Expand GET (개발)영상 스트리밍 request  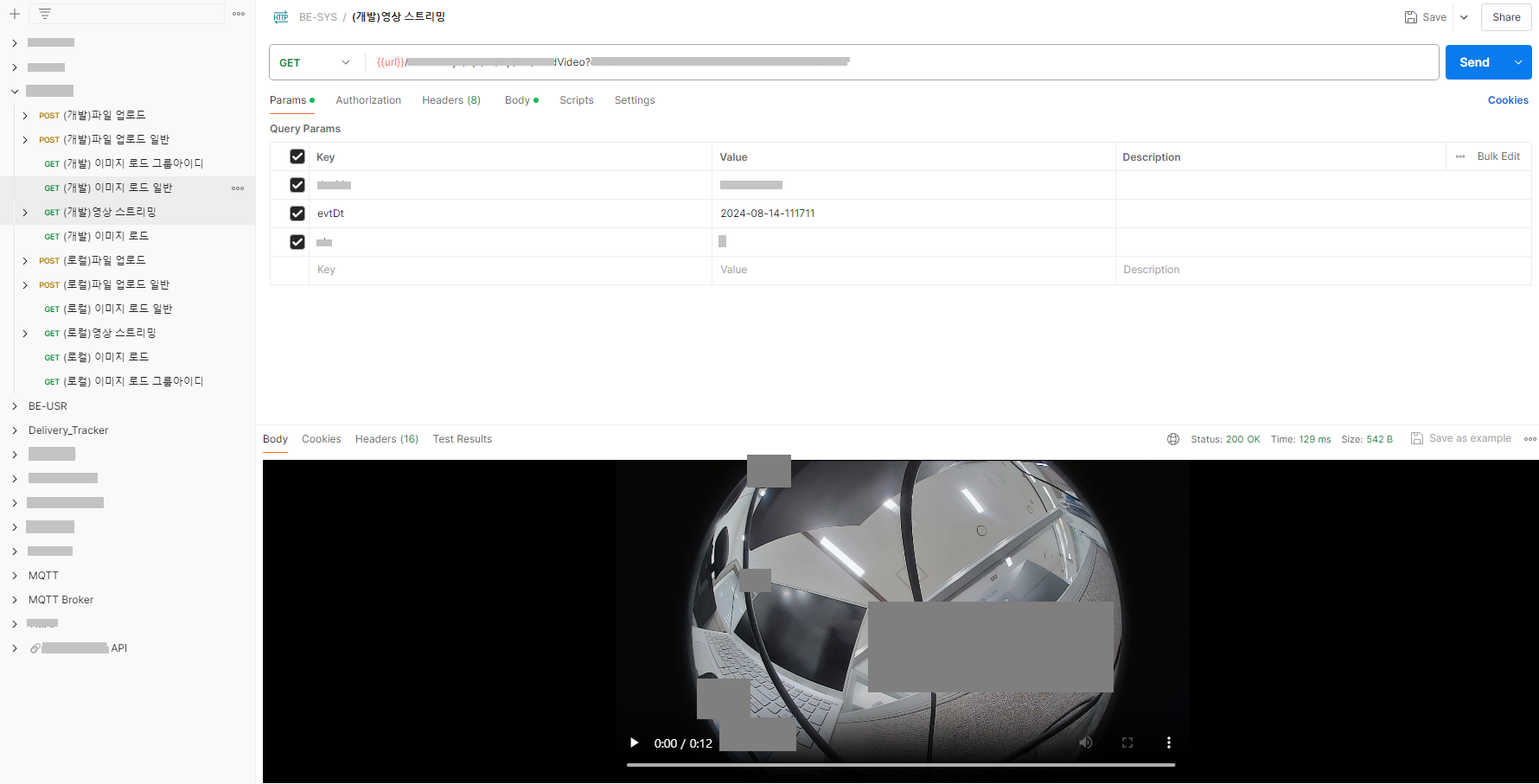(25, 212)
